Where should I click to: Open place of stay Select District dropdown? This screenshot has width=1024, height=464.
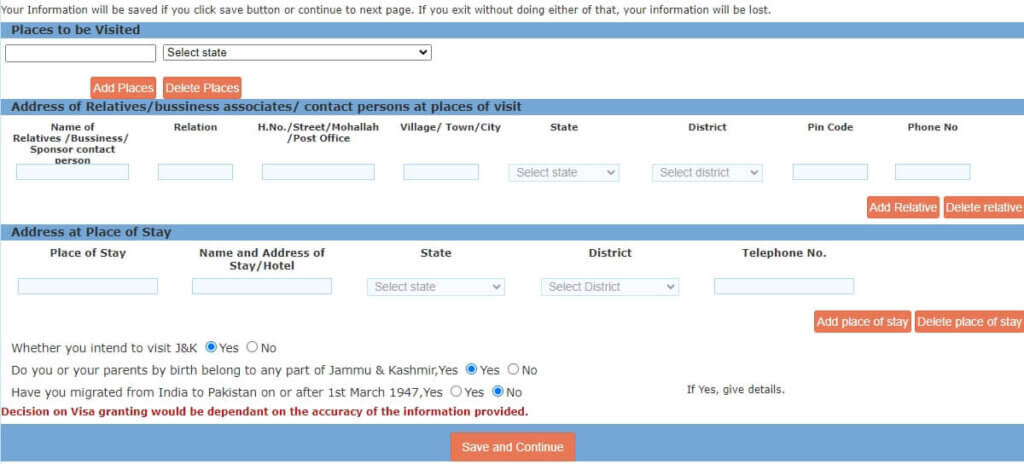[x=610, y=287]
